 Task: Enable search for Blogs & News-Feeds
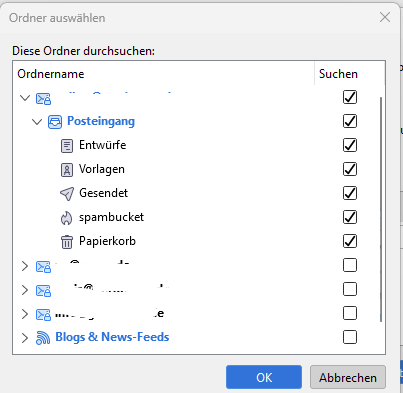click(x=350, y=337)
